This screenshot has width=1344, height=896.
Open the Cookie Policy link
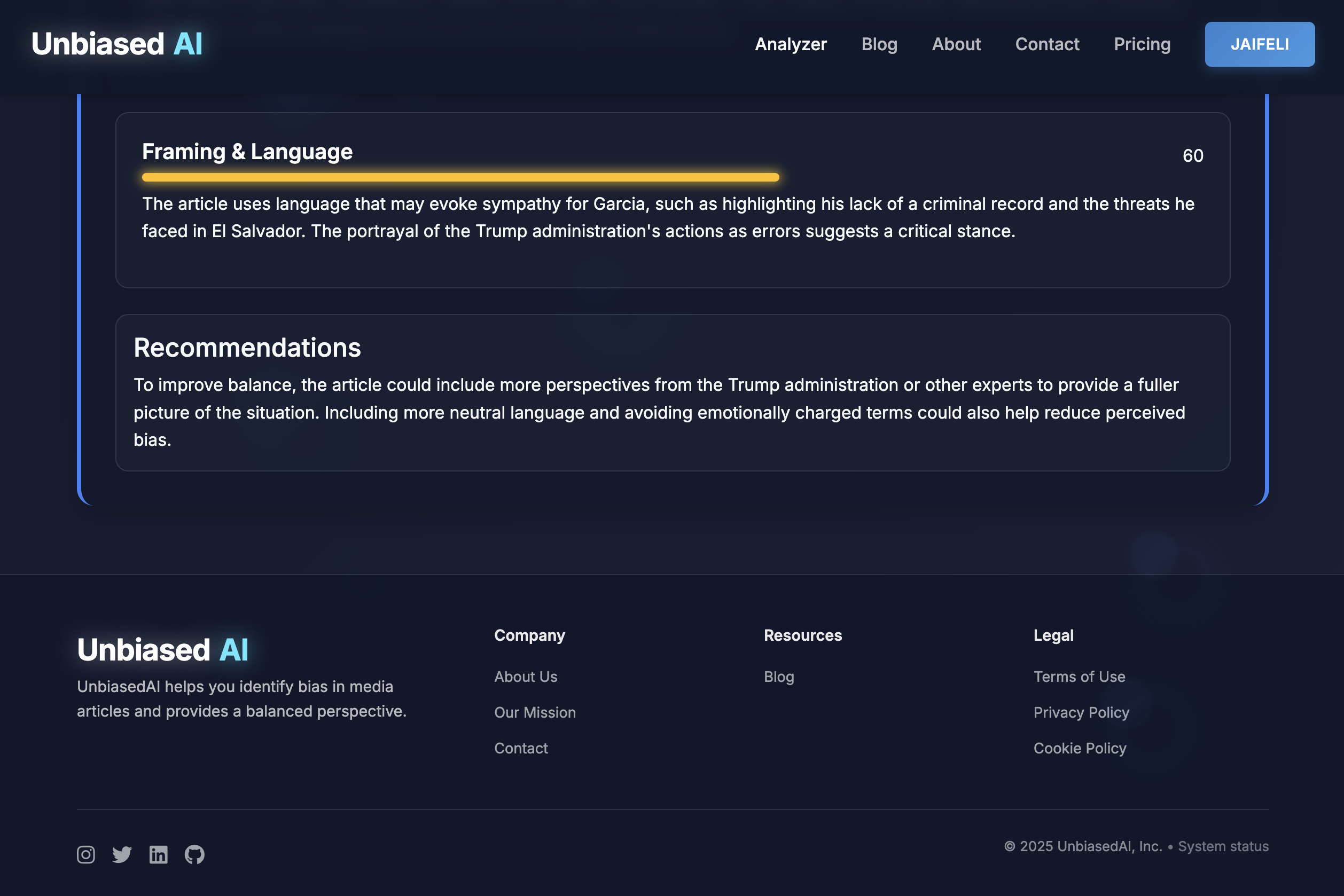click(x=1080, y=748)
